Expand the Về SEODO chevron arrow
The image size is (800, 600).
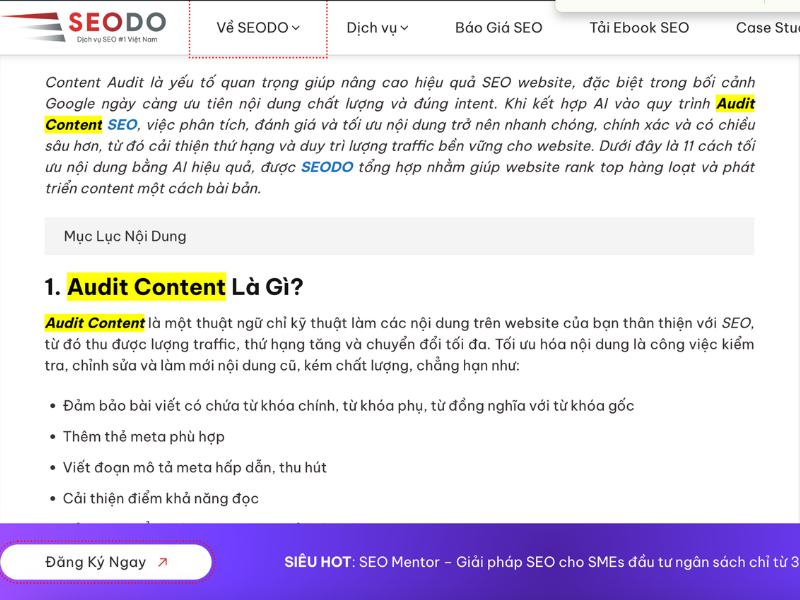(296, 28)
